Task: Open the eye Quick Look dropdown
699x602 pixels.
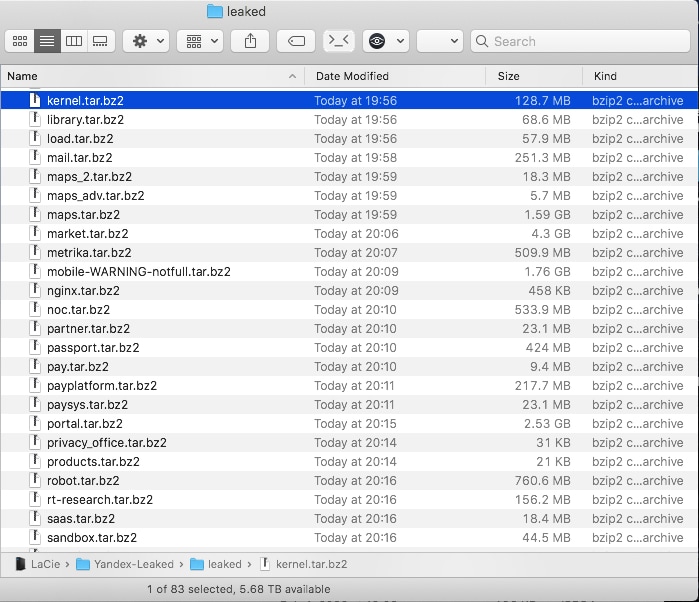Action: [386, 41]
